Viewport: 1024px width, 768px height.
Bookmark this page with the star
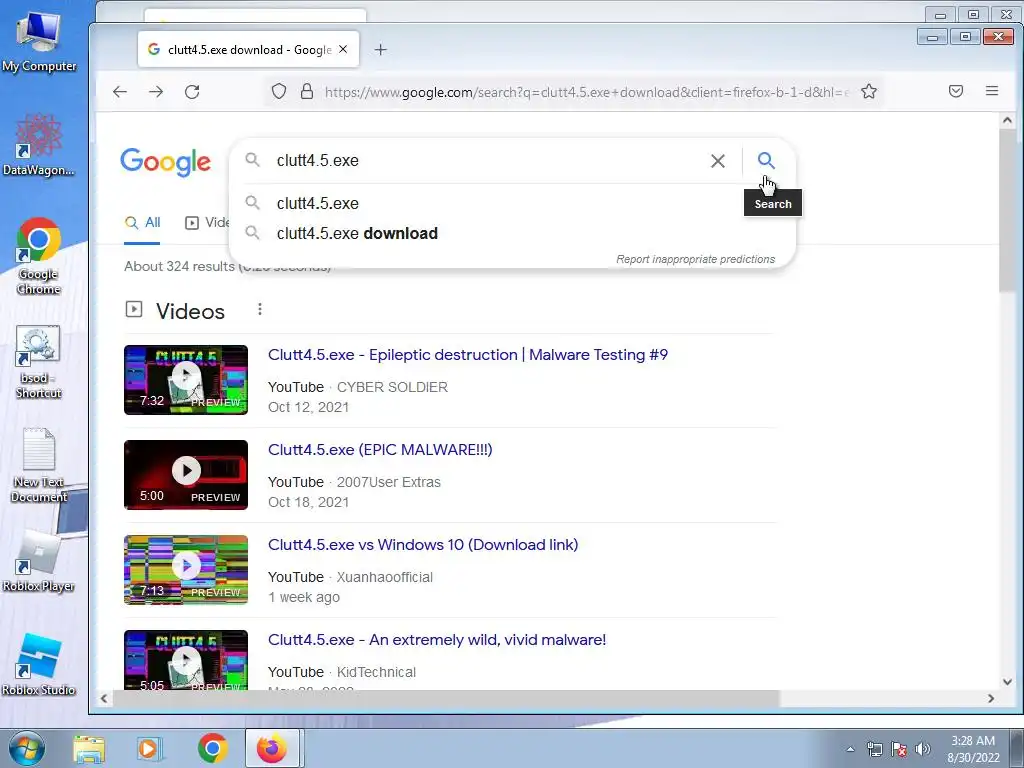tap(869, 91)
